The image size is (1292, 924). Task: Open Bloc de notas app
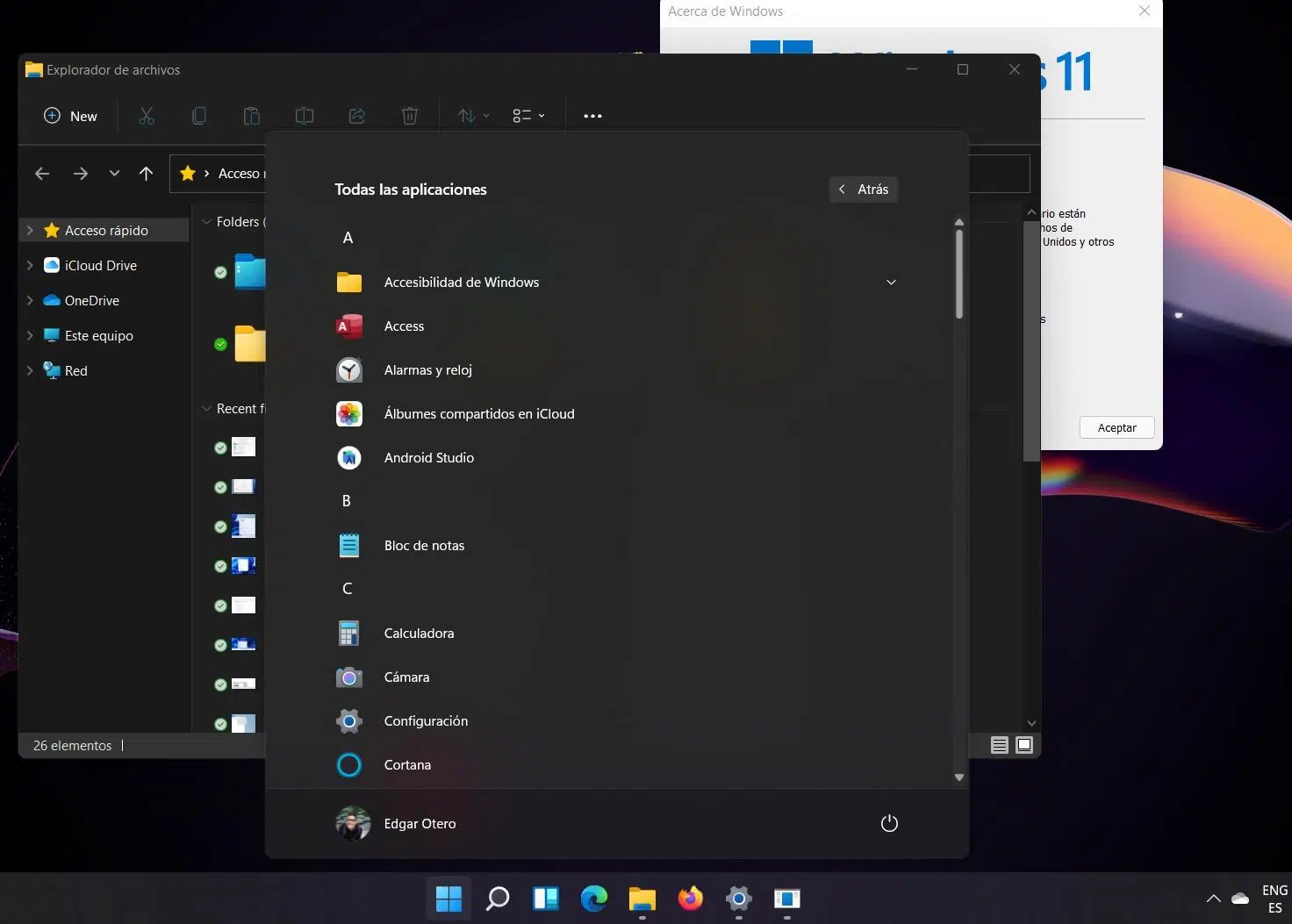point(424,546)
